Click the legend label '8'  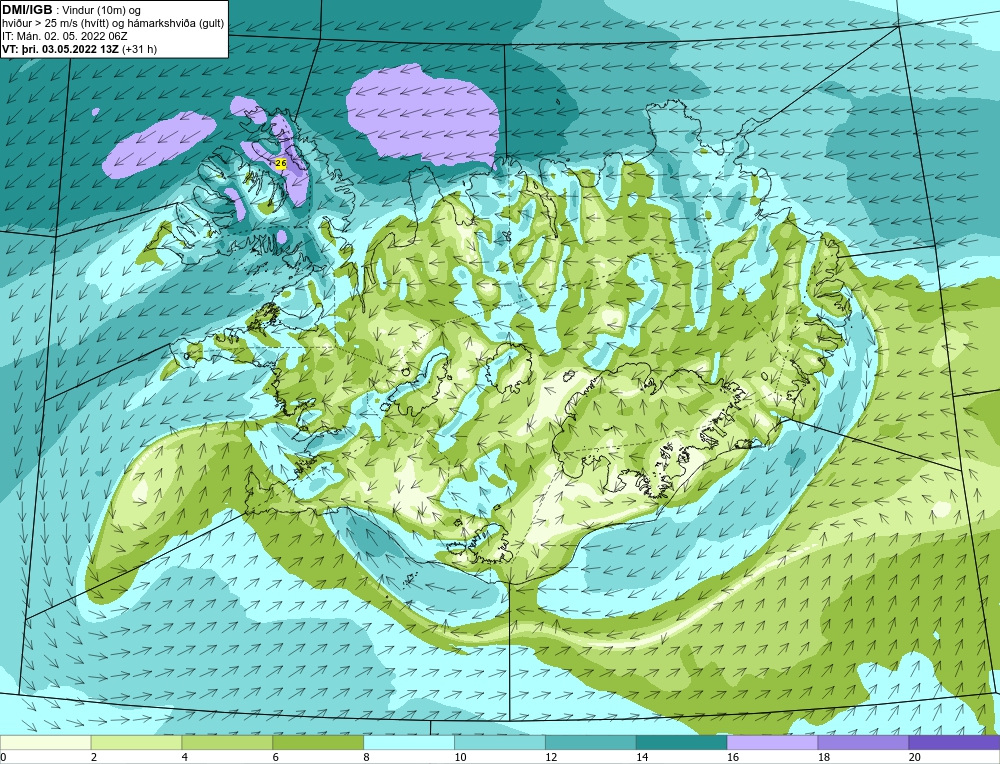coord(367,757)
